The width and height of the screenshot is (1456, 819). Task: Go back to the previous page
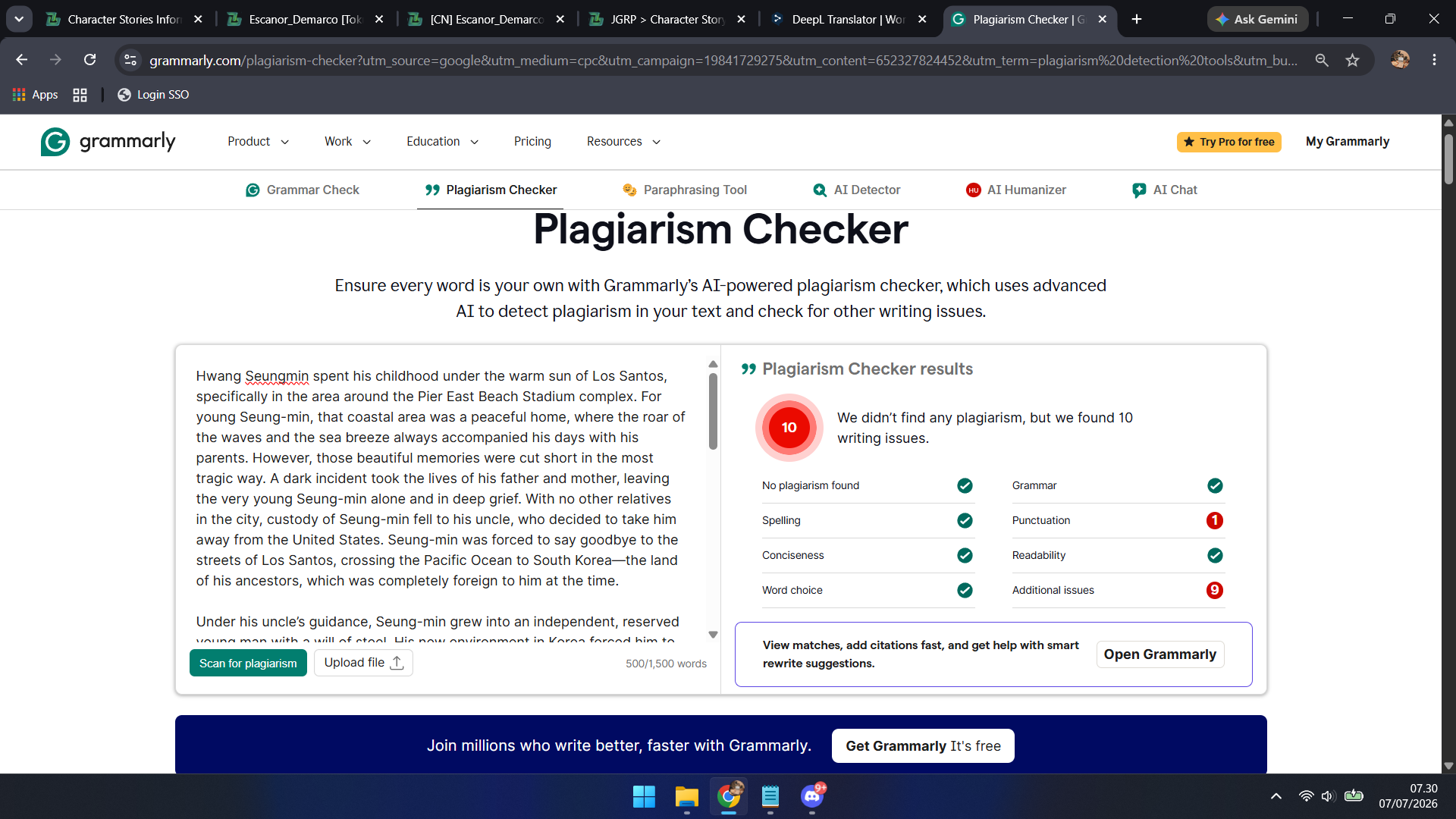22,60
